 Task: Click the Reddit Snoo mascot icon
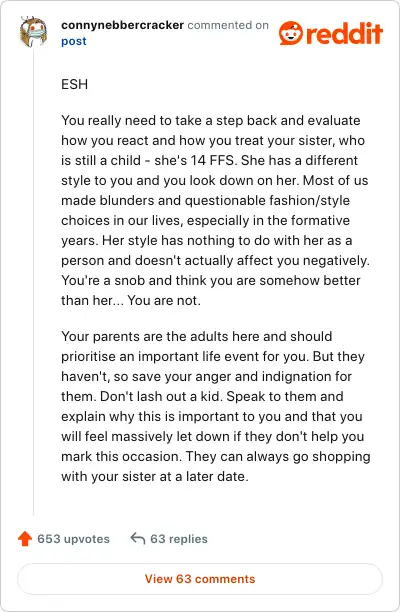coord(291,33)
